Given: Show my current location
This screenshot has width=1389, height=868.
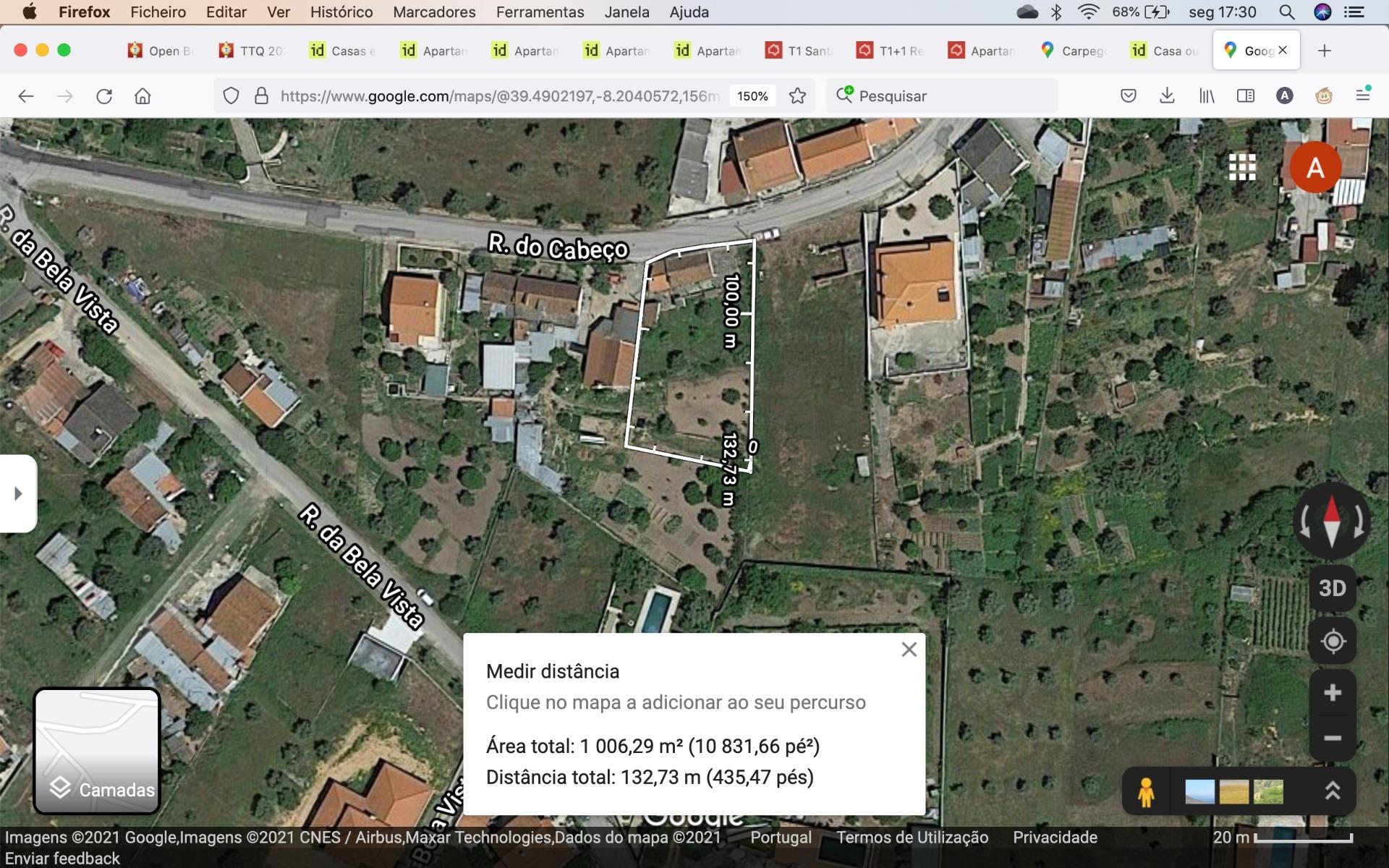Looking at the screenshot, I should [x=1333, y=642].
